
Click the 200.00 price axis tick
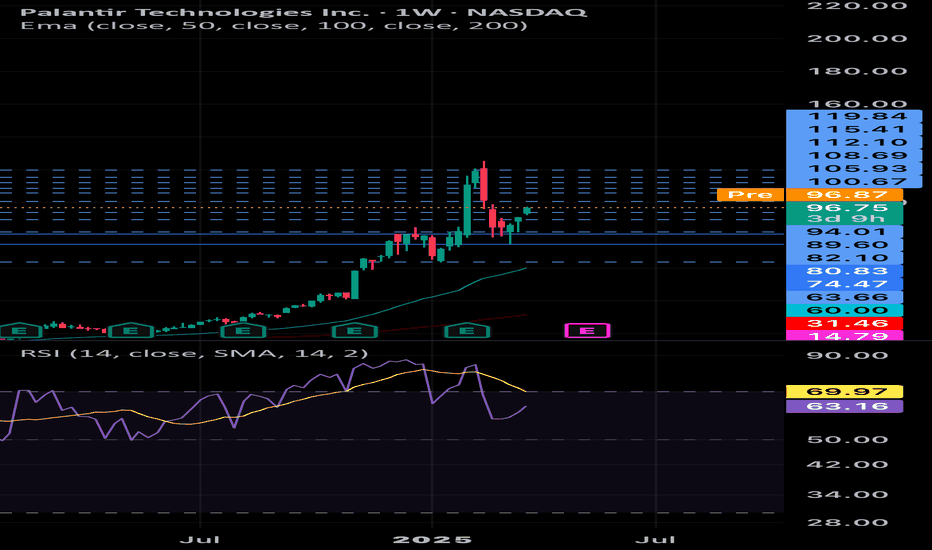(x=857, y=39)
